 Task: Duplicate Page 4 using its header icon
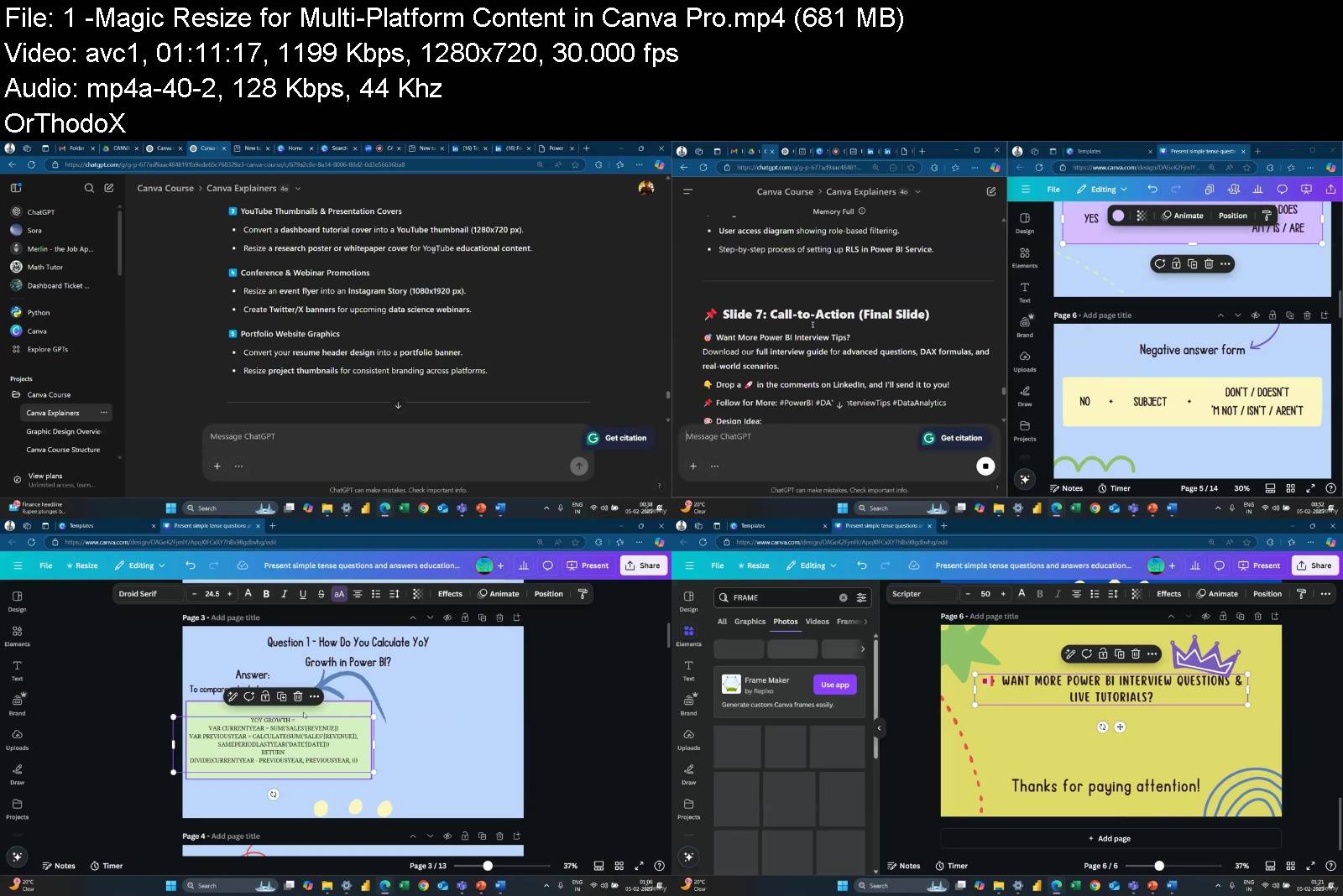click(482, 836)
